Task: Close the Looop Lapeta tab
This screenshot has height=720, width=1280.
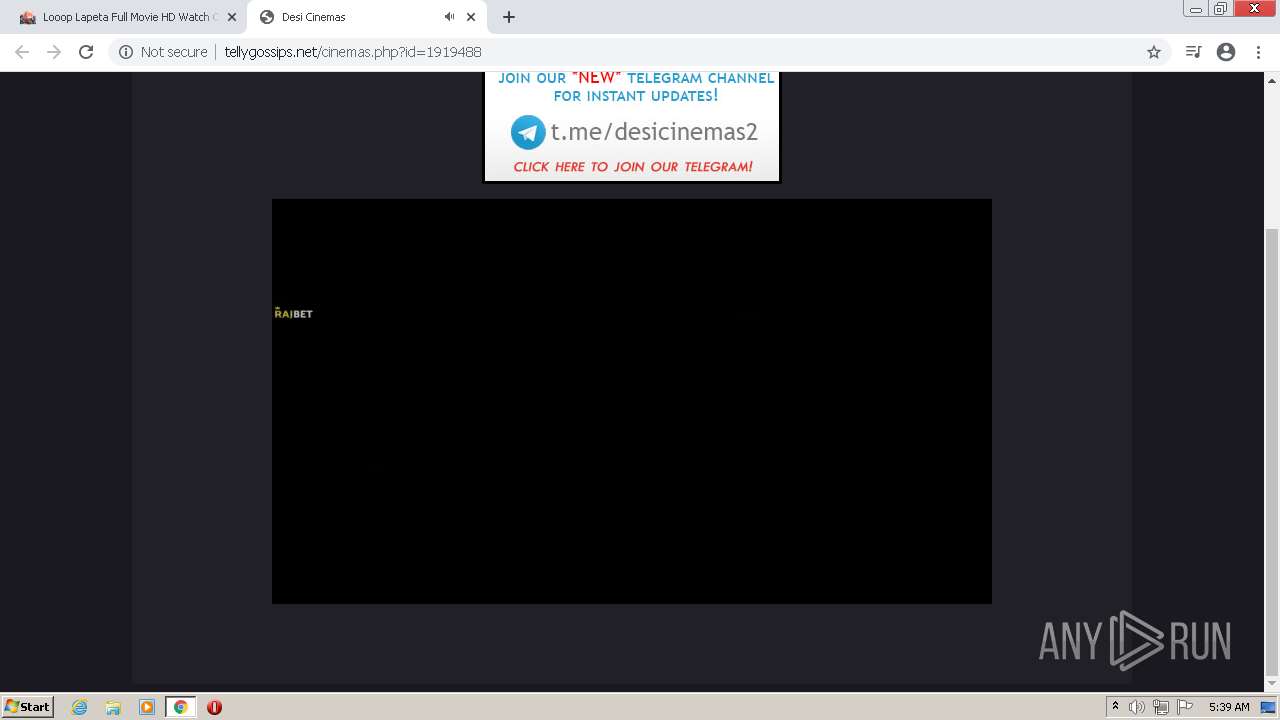Action: pyautogui.click(x=231, y=17)
